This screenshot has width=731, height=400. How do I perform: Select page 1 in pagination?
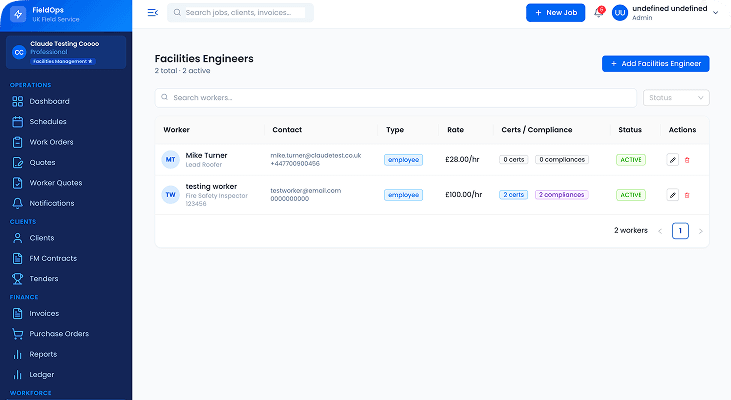tap(680, 231)
